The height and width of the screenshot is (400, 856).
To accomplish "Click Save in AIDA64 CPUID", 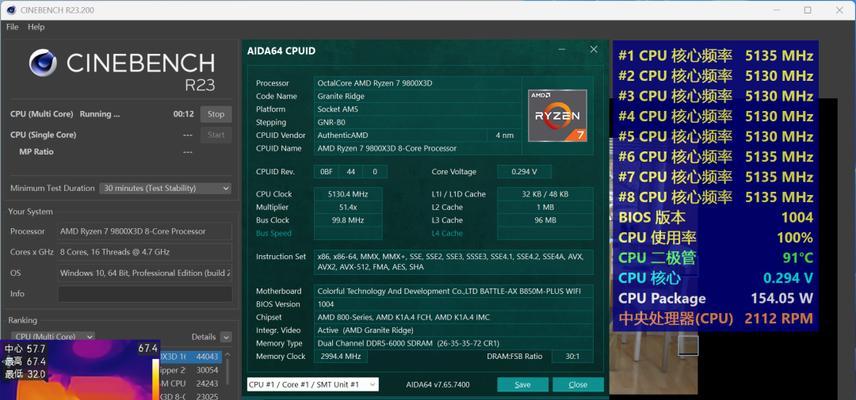I will pyautogui.click(x=522, y=384).
